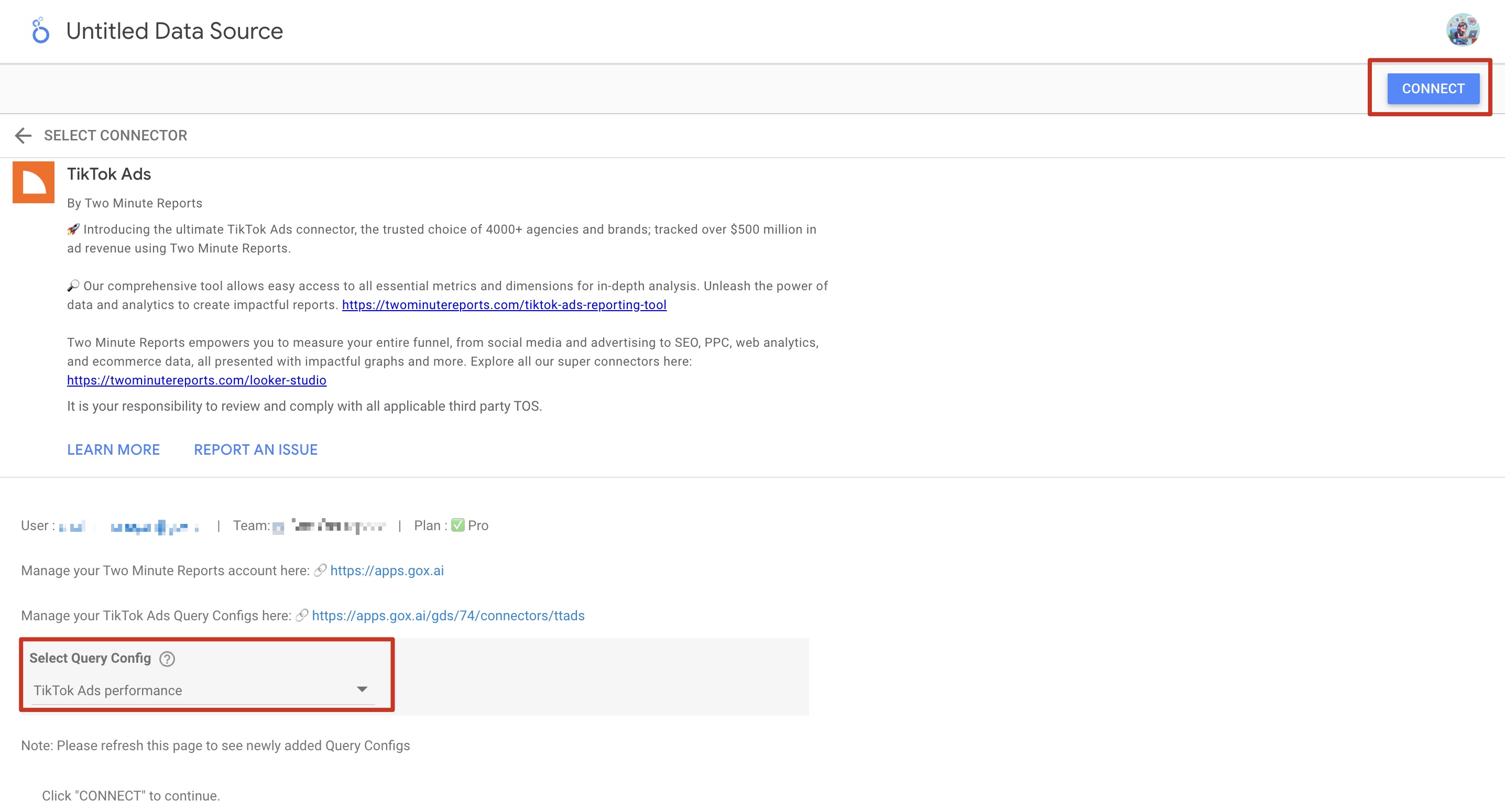Screen dimensions: 1505x812
Task: Click the back arrow beside Select Connector
Action: point(24,136)
